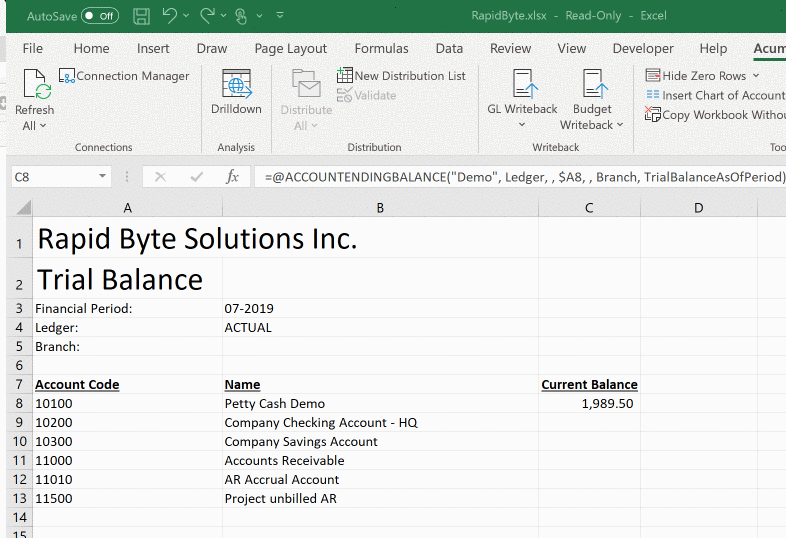
Task: Click the Distribute All envelope icon
Action: click(306, 84)
